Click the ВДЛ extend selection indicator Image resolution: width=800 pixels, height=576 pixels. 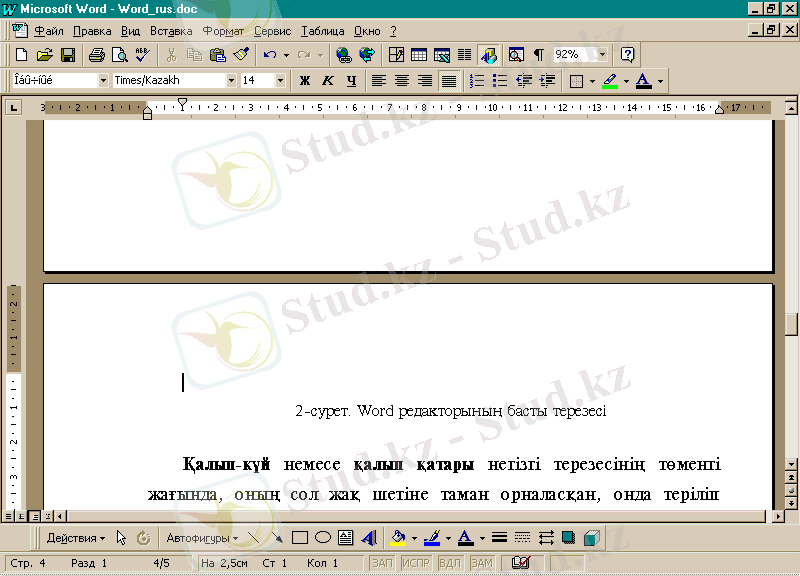point(449,563)
